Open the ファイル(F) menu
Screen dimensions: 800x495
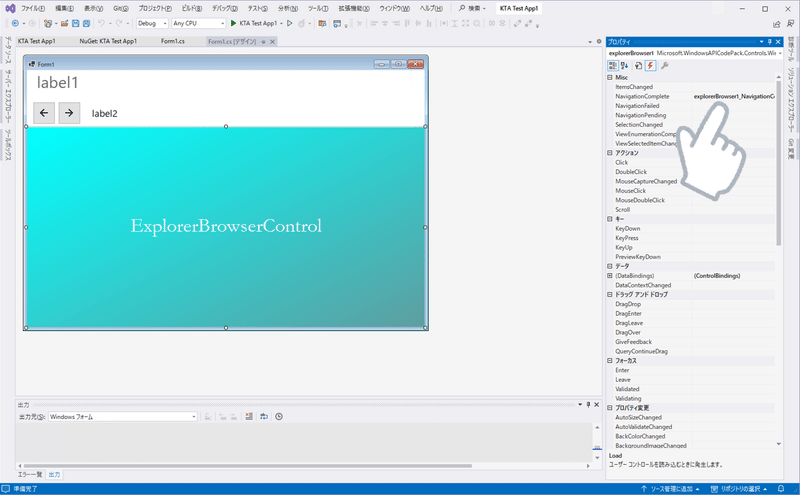pyautogui.click(x=33, y=9)
